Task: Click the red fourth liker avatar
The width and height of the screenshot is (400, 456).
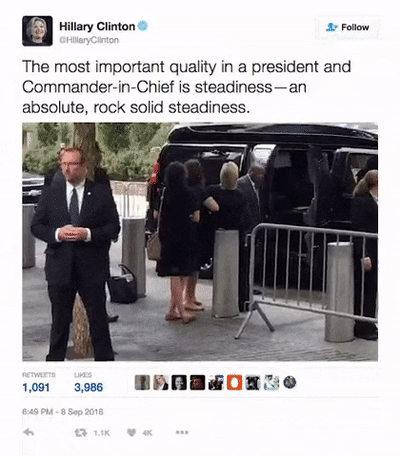Action: pos(198,383)
